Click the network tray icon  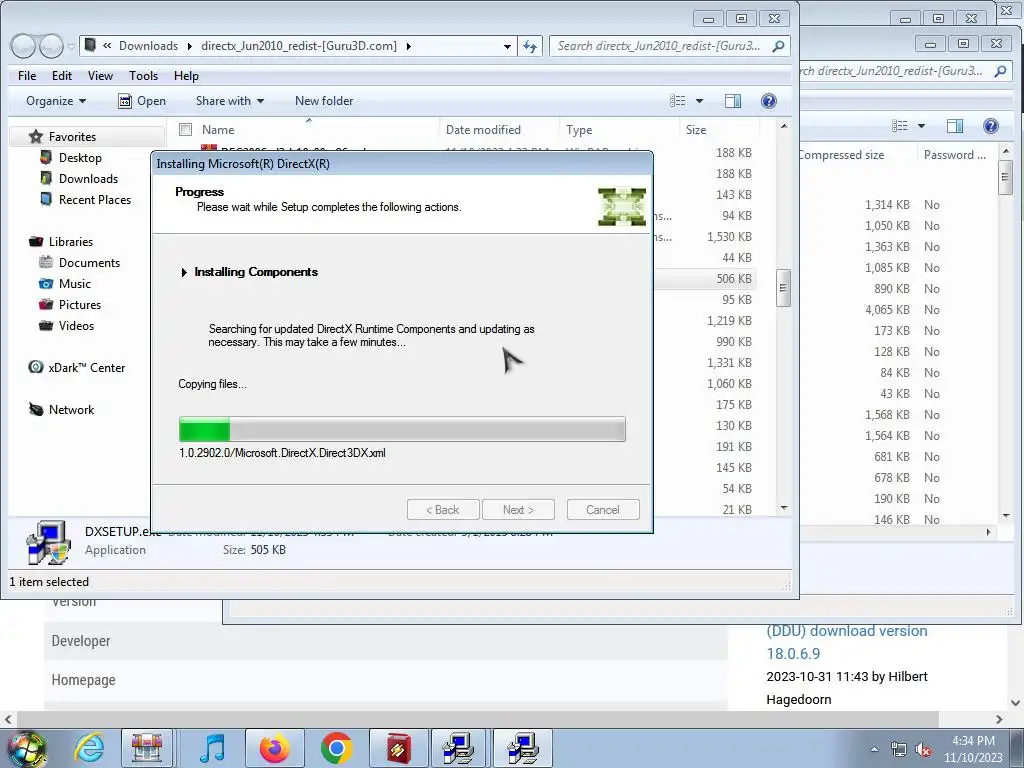pyautogui.click(x=899, y=750)
